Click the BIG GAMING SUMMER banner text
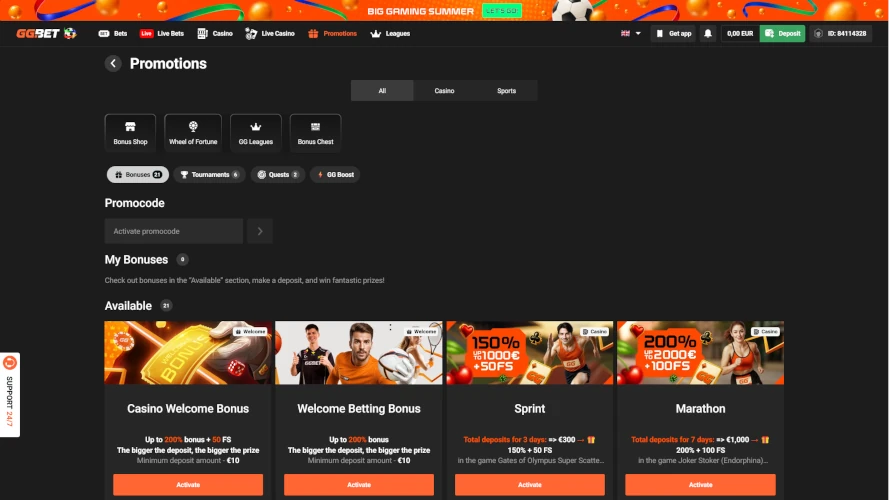This screenshot has width=889, height=500. pos(420,11)
